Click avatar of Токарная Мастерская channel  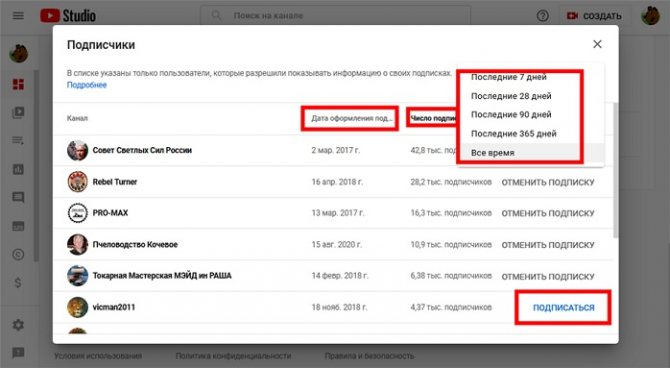77,276
